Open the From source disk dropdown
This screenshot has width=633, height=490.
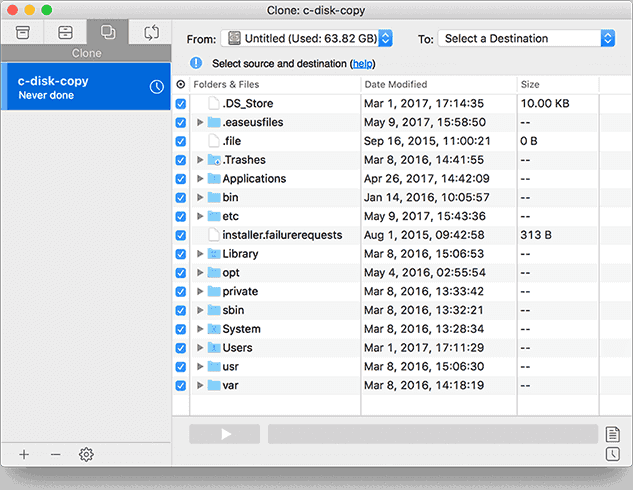[306, 38]
